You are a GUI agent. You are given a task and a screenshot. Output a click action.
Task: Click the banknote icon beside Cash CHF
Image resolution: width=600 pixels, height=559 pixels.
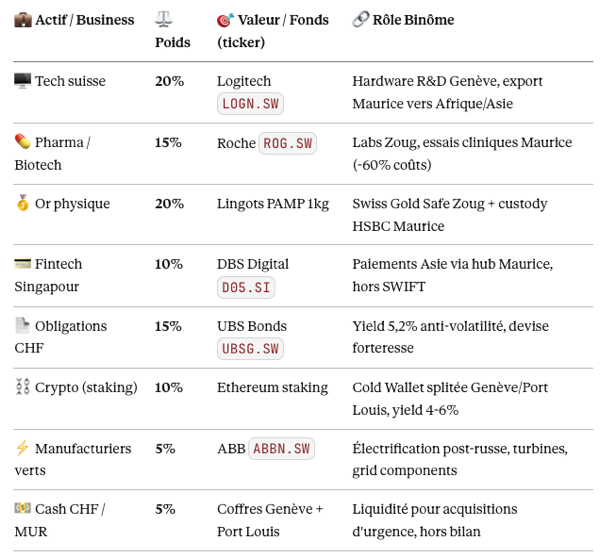(x=22, y=510)
